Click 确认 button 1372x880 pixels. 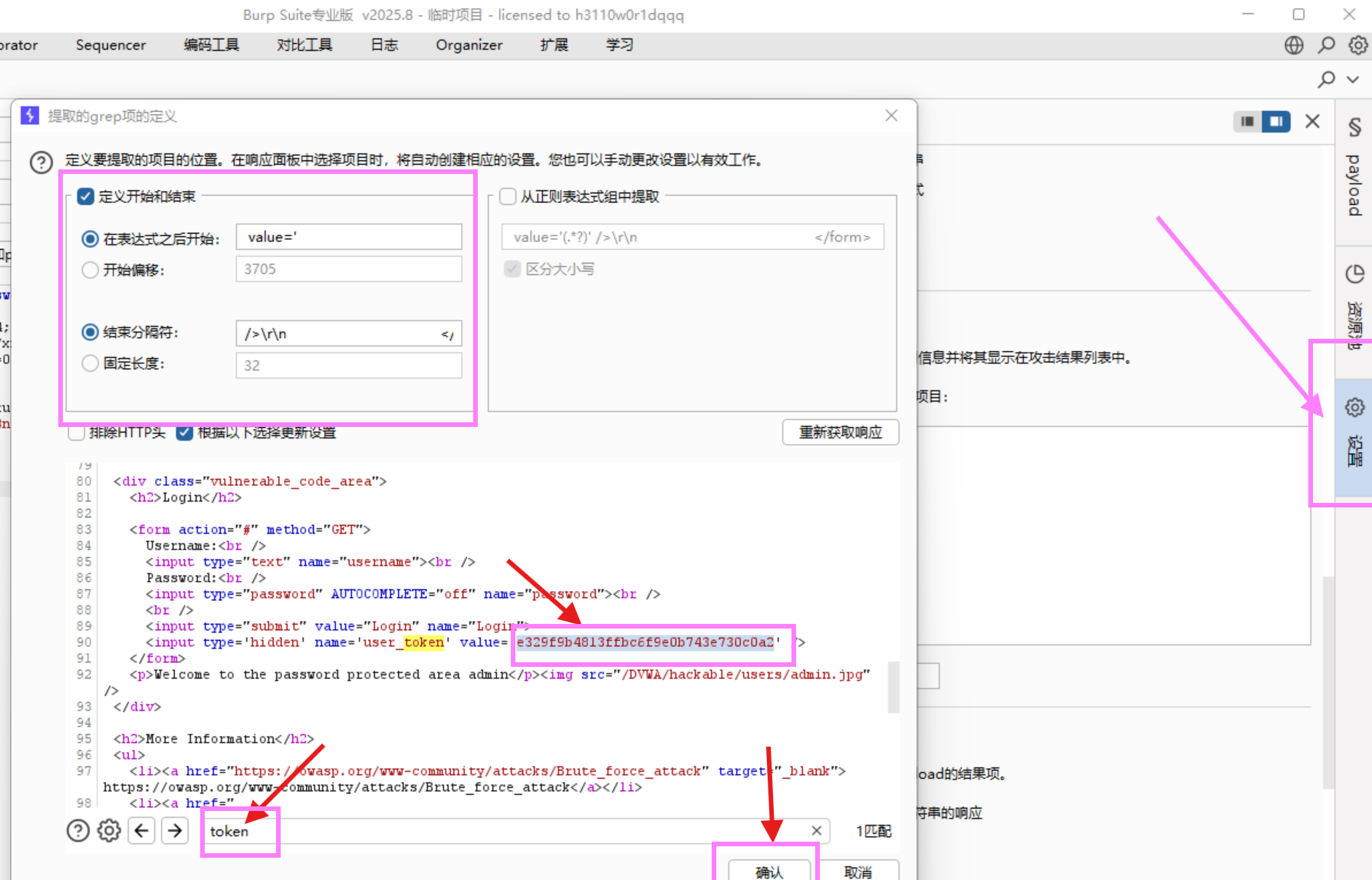769,872
